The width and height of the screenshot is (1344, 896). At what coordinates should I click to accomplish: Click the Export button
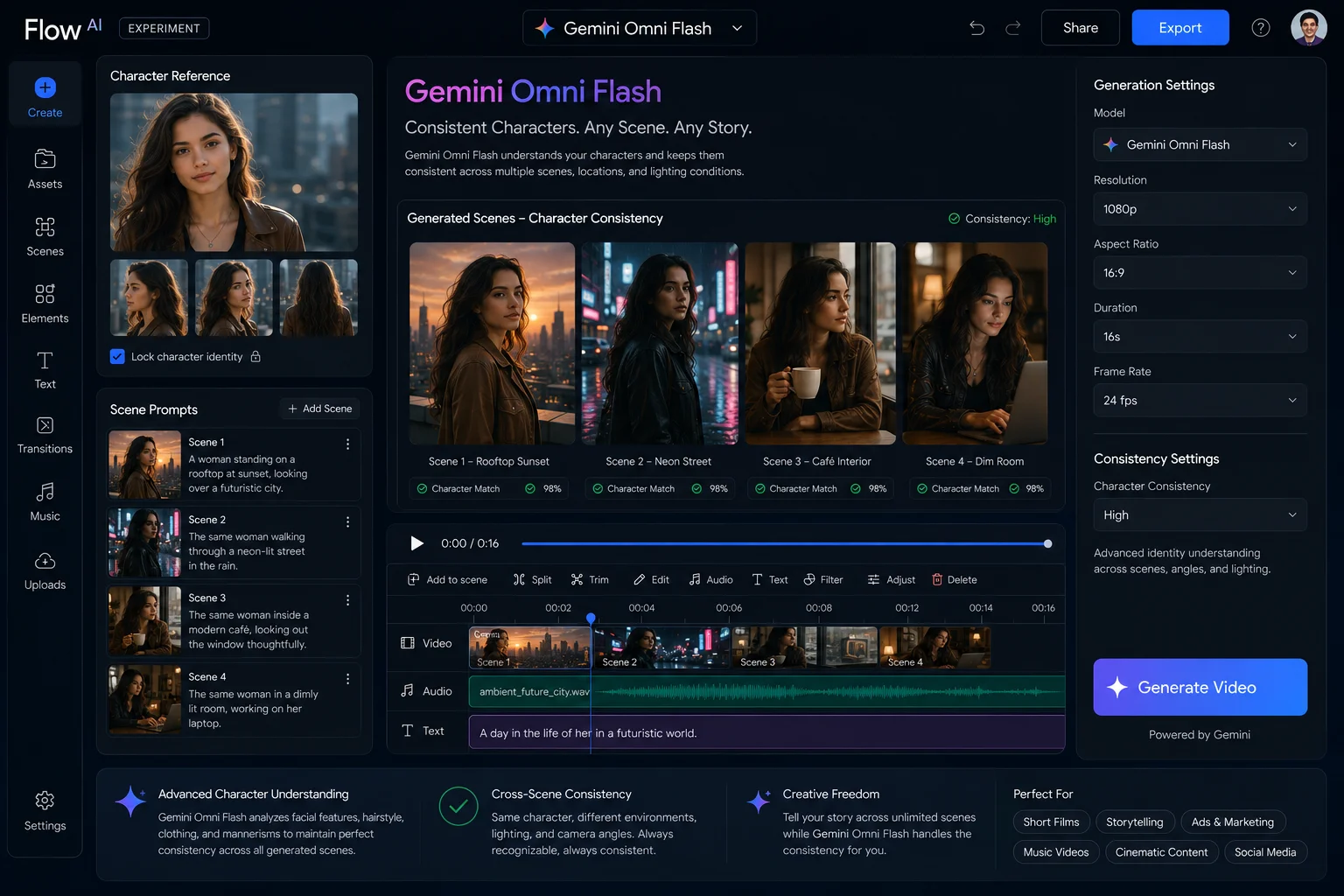click(x=1180, y=28)
